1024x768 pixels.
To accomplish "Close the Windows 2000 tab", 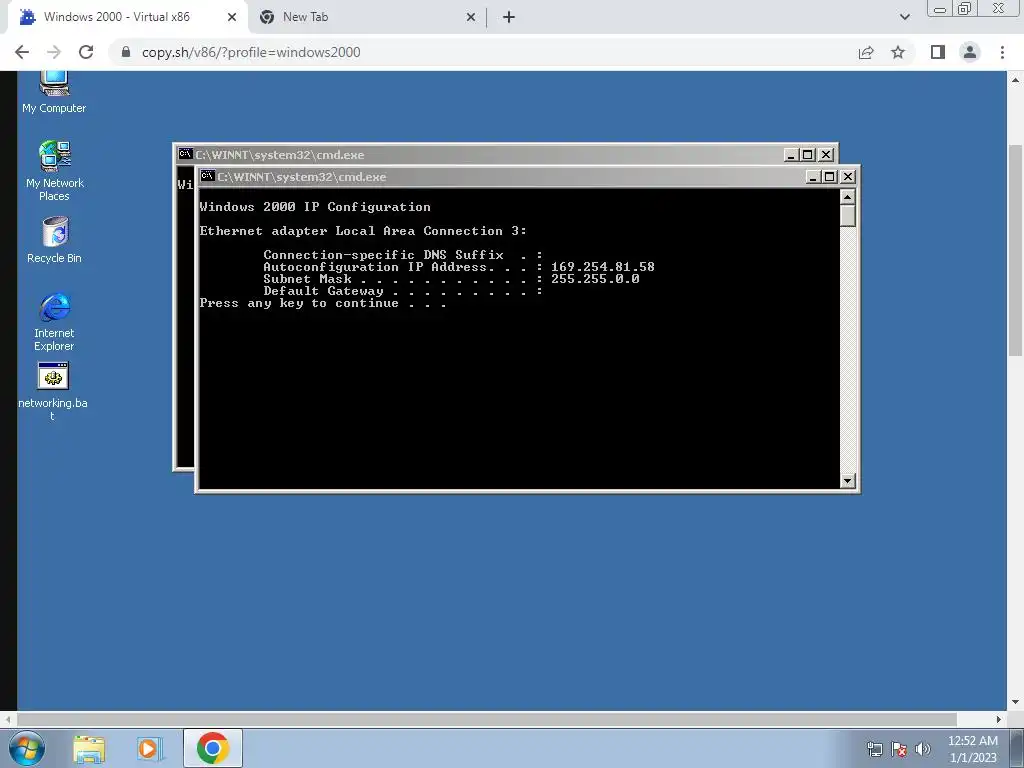I will click(232, 18).
